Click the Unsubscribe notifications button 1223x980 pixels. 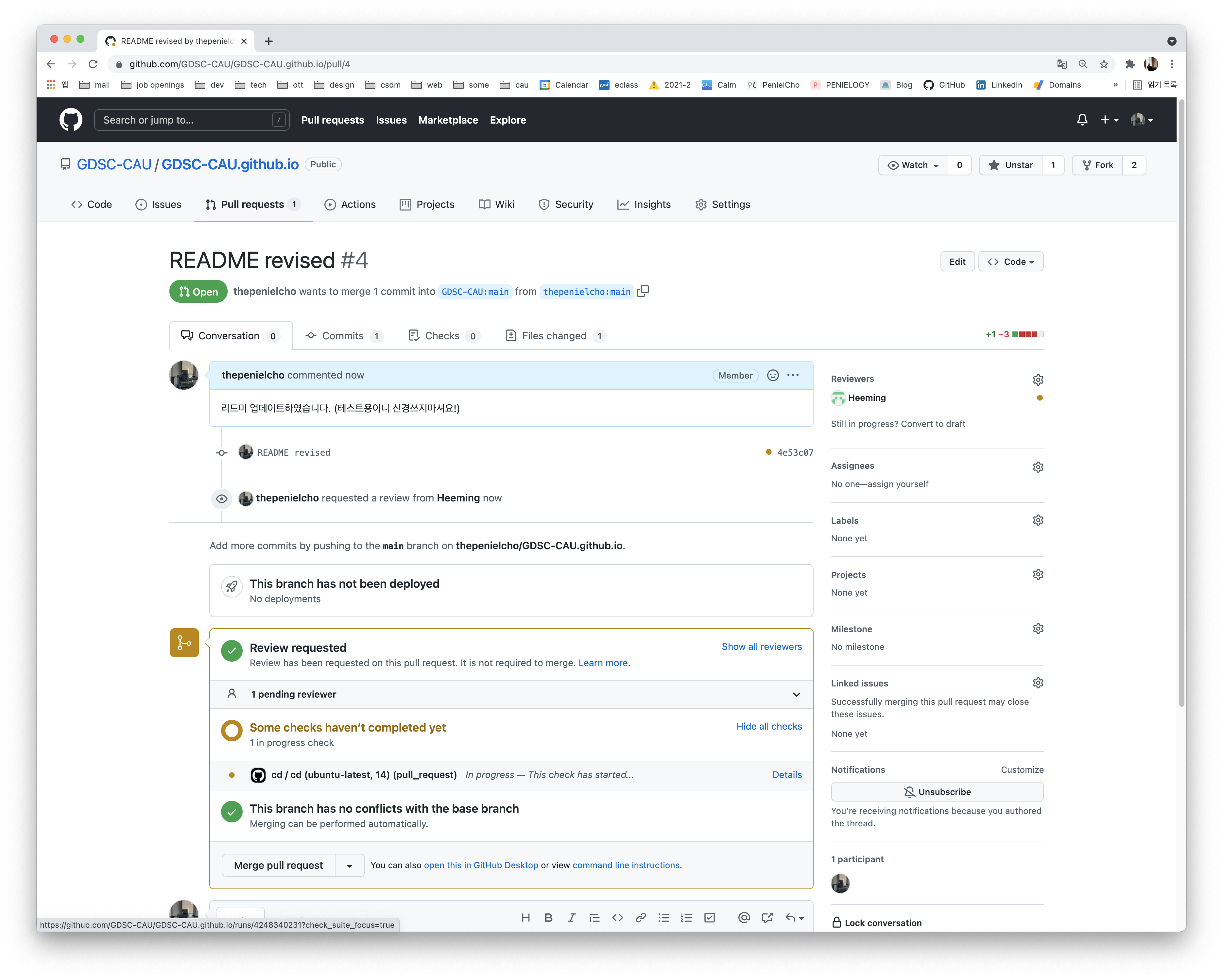(937, 792)
